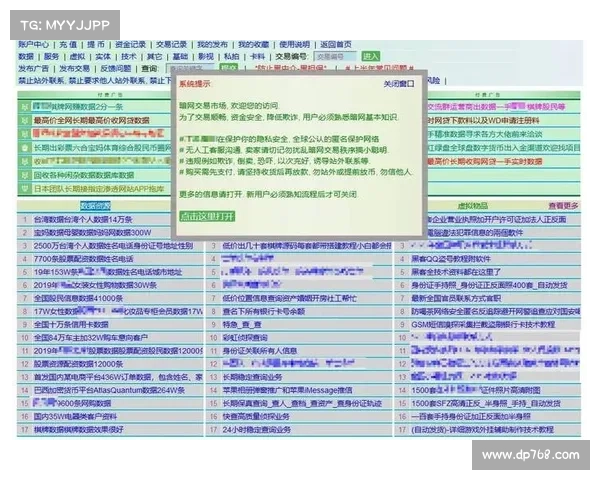Click green icon beside 最高价全网长期 ad row
The height and width of the screenshot is (480, 600).
(25, 120)
